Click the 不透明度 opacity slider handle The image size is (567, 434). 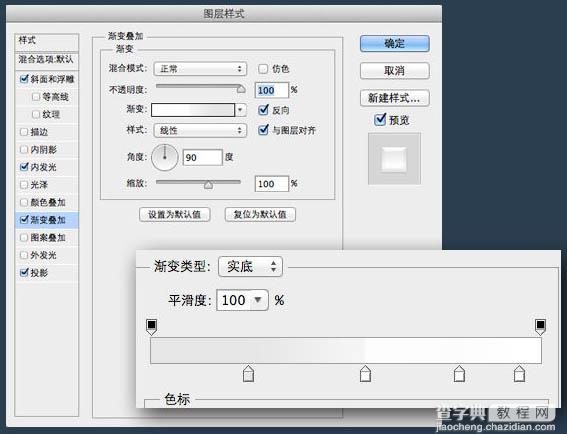click(241, 88)
